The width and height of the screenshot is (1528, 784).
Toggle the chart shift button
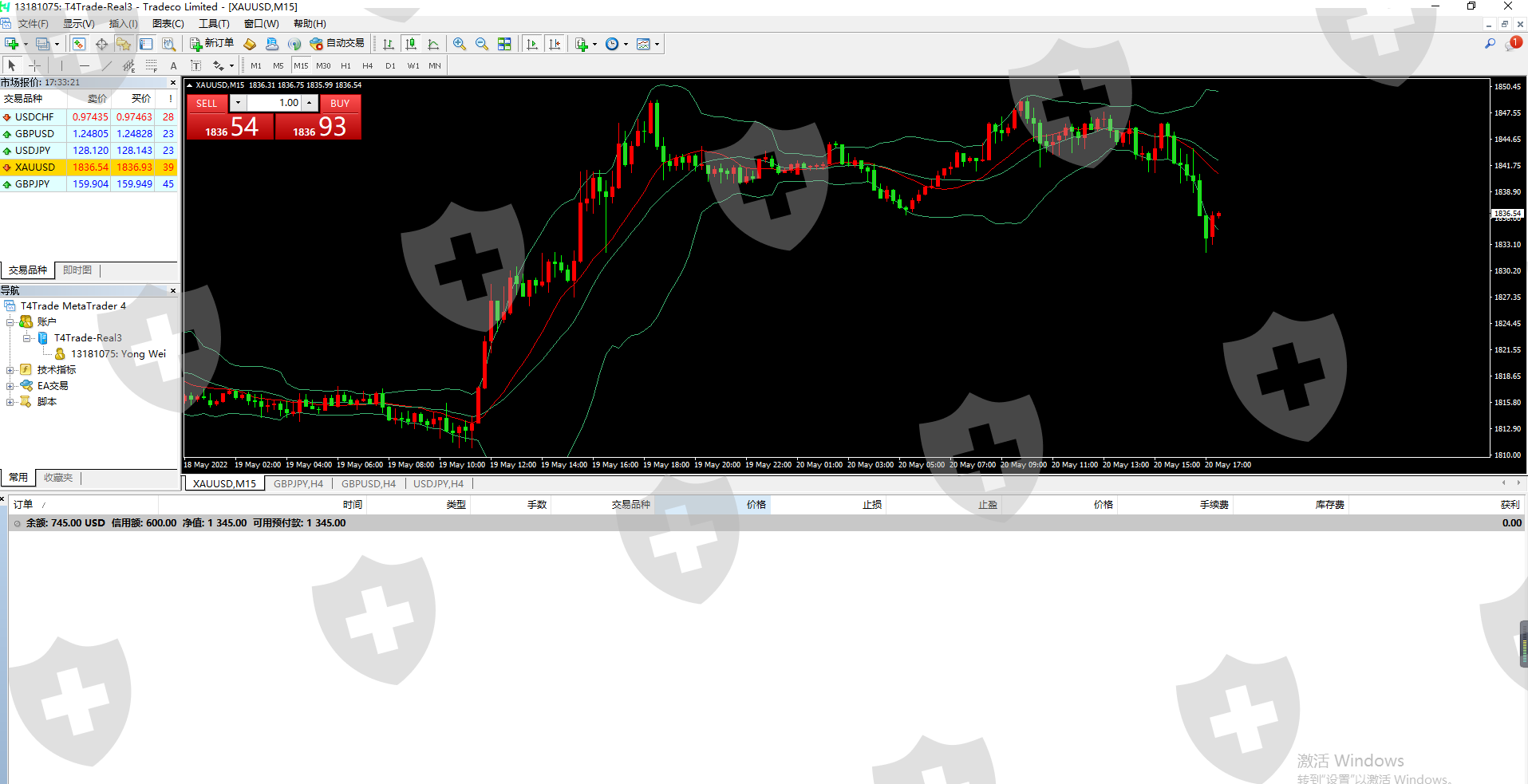555,44
